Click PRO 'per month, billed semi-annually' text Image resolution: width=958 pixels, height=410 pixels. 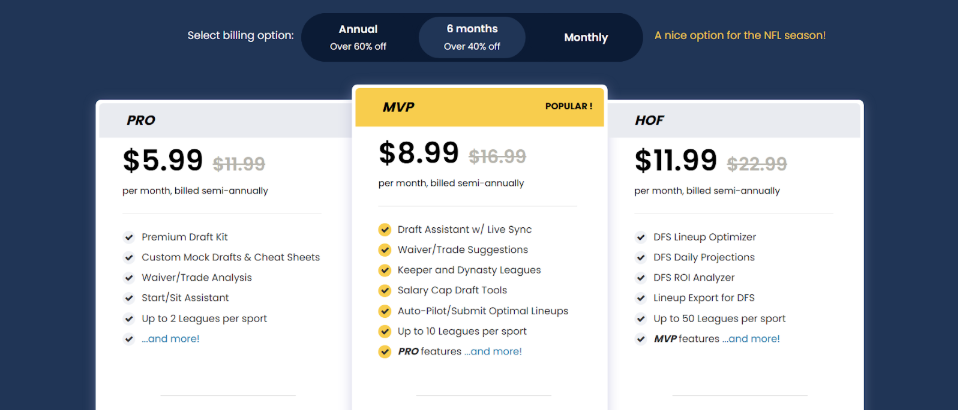pos(195,191)
